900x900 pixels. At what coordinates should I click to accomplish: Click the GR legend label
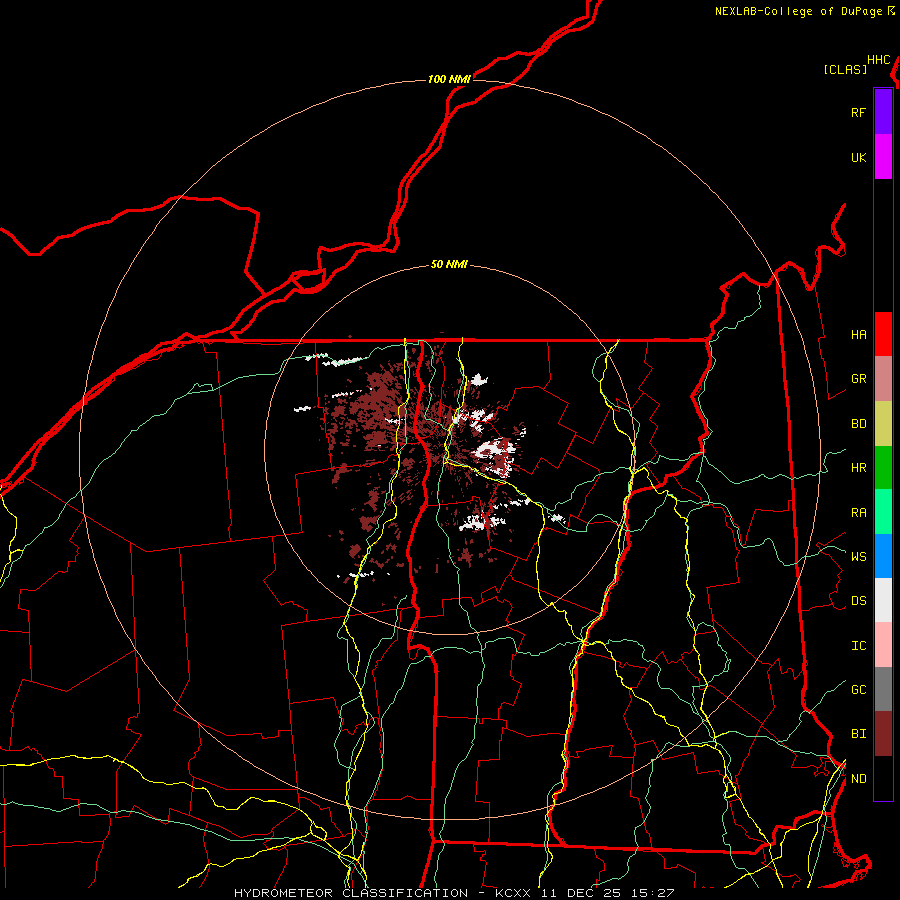click(x=858, y=379)
